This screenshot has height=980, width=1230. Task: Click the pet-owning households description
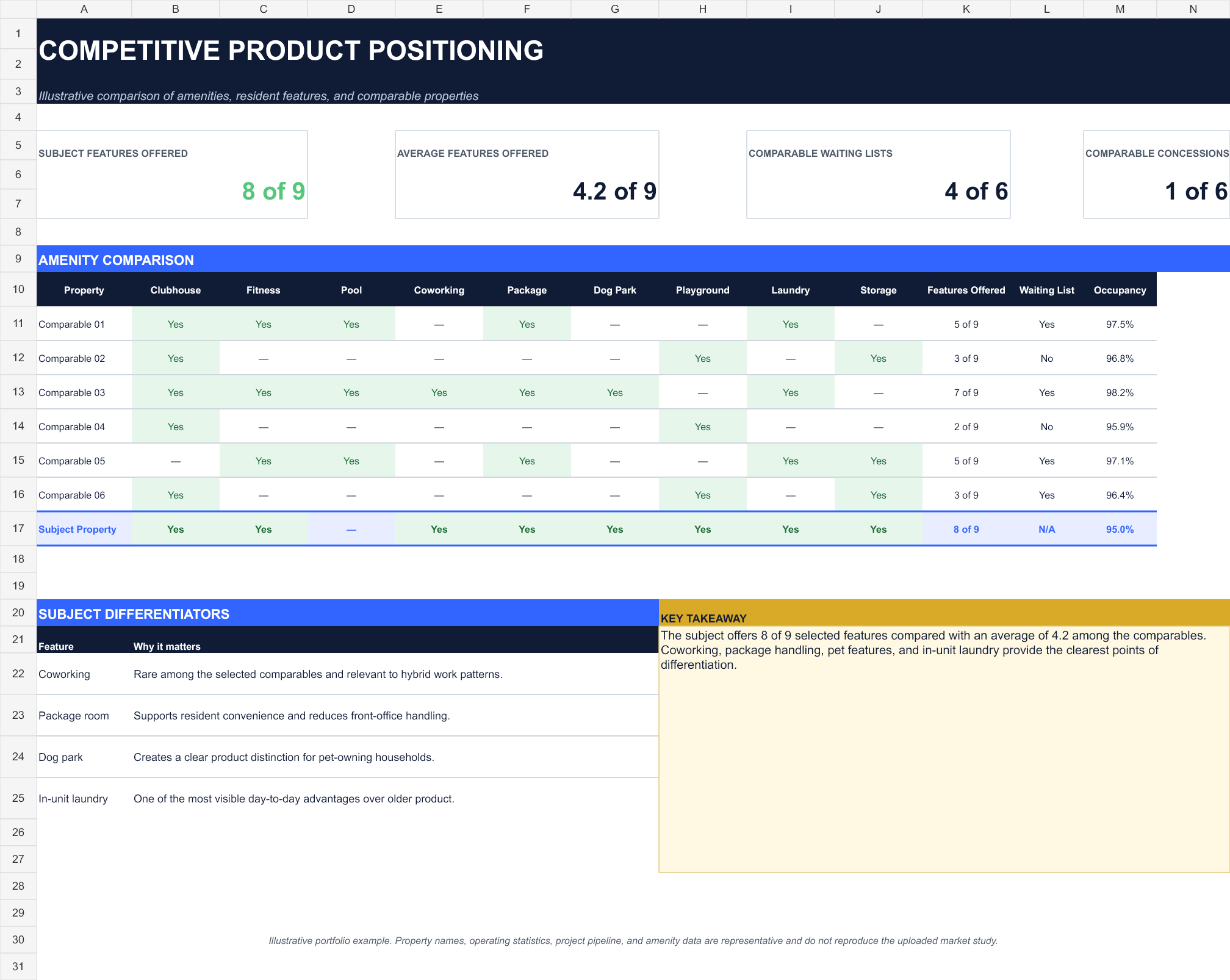(284, 757)
